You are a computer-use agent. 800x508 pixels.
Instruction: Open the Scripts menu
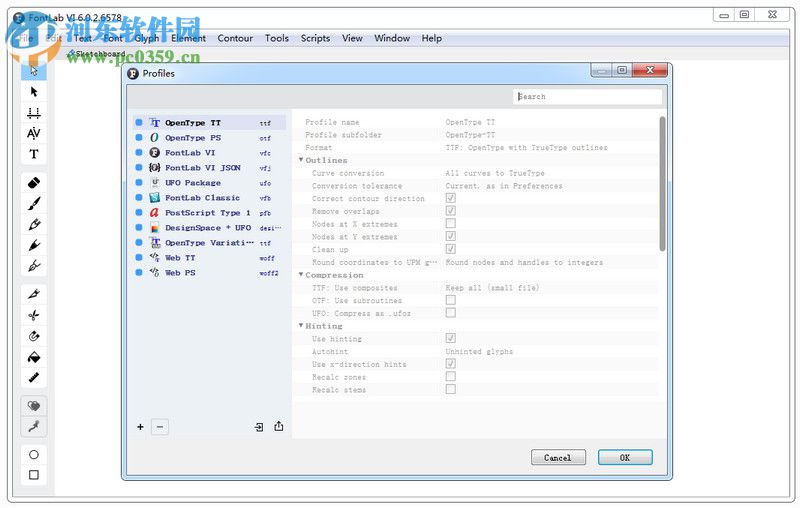[315, 38]
